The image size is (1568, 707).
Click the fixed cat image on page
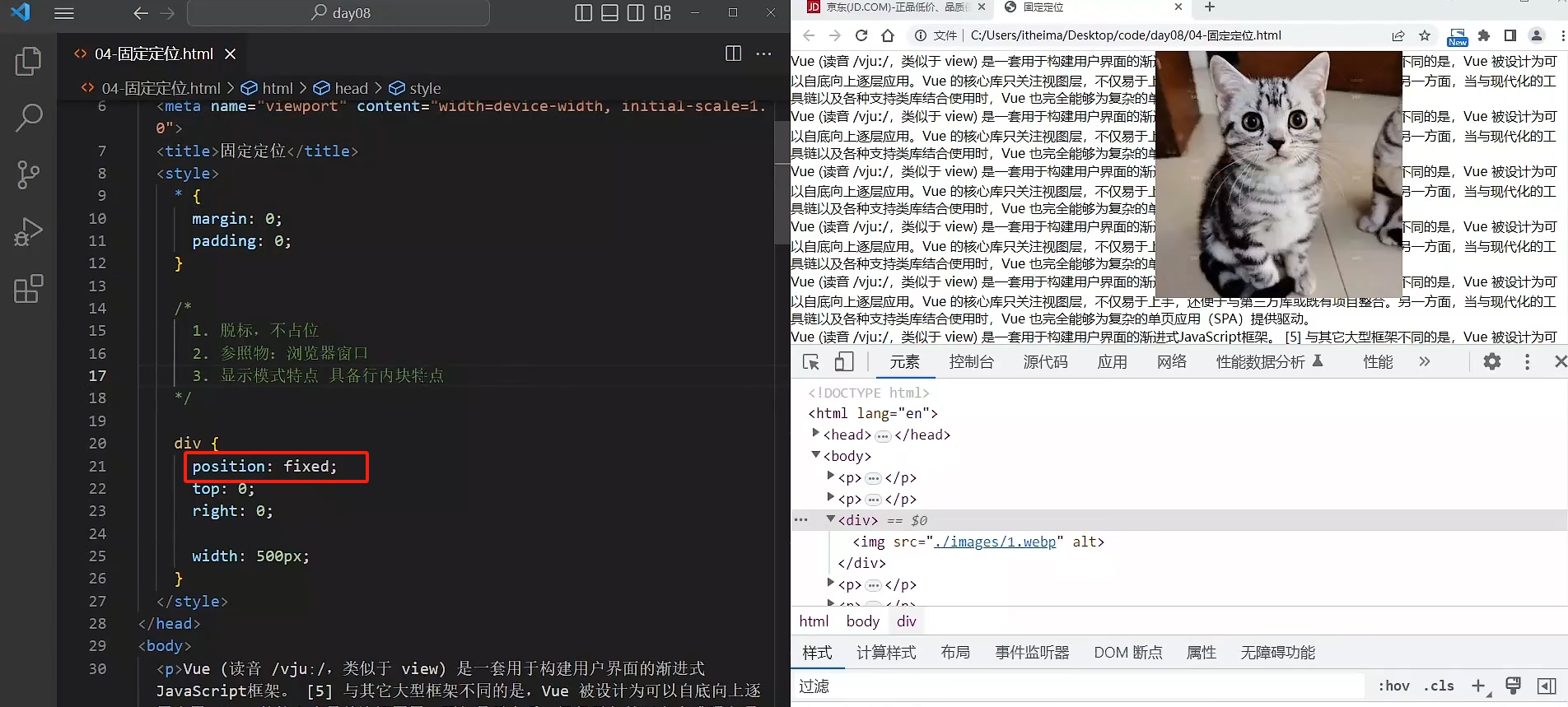1279,174
